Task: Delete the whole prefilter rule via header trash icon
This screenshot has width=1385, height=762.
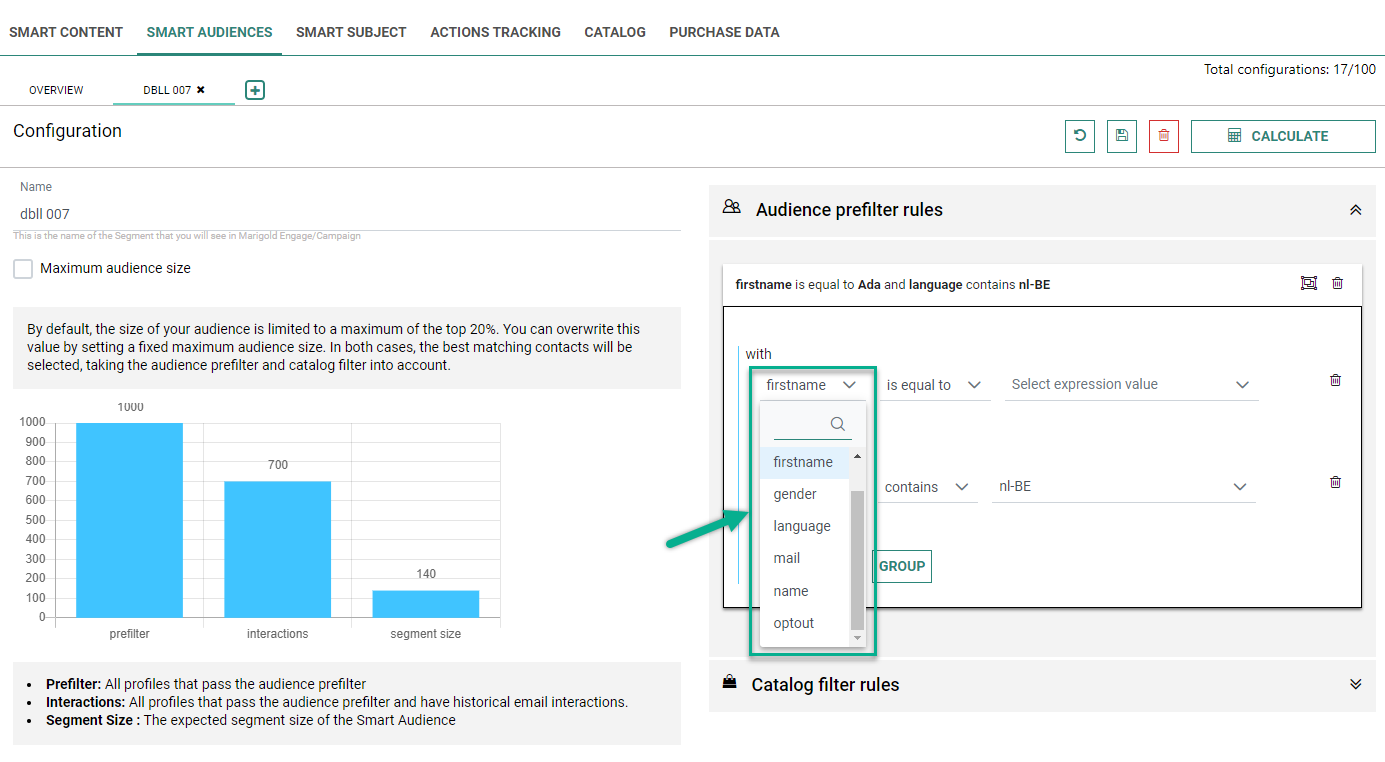Action: coord(1338,284)
